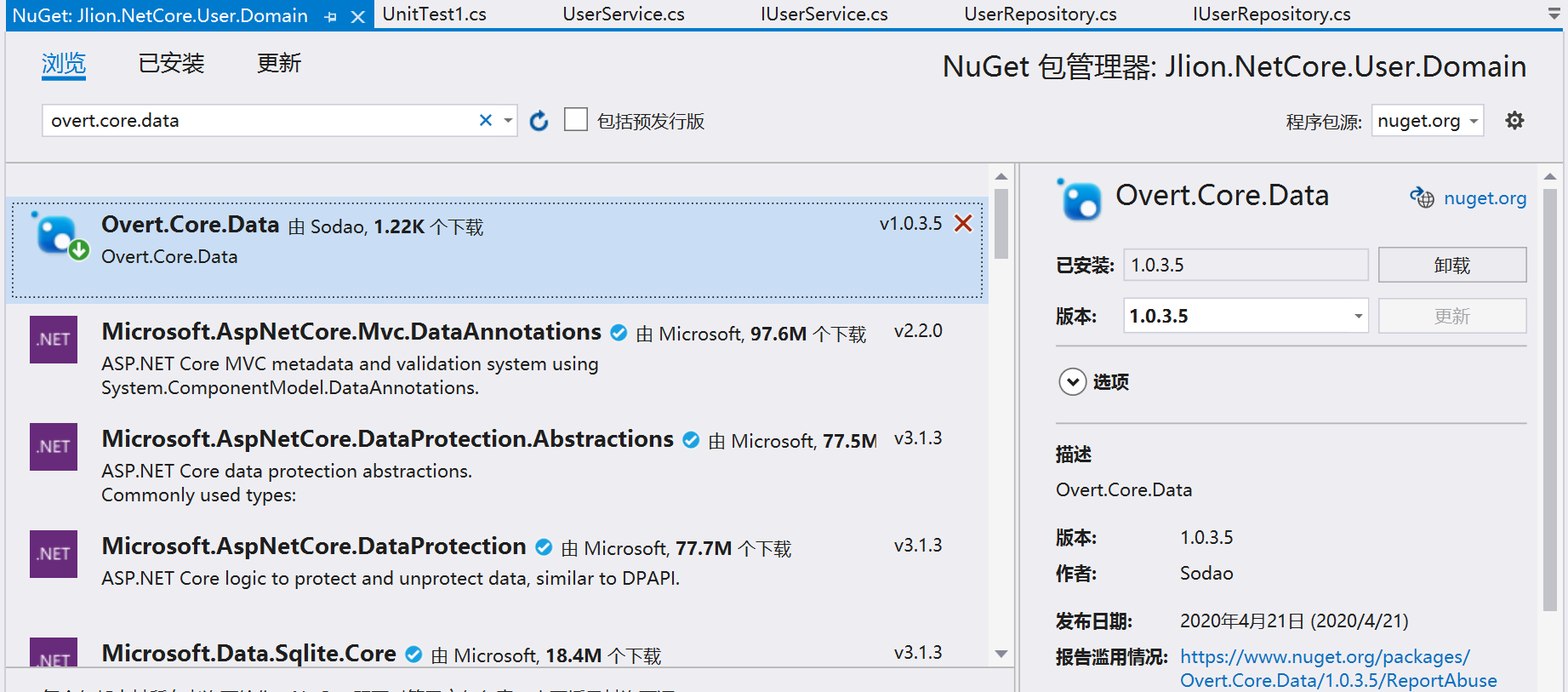Open NuGet settings gear icon
The width and height of the screenshot is (1568, 692).
pos(1514,121)
